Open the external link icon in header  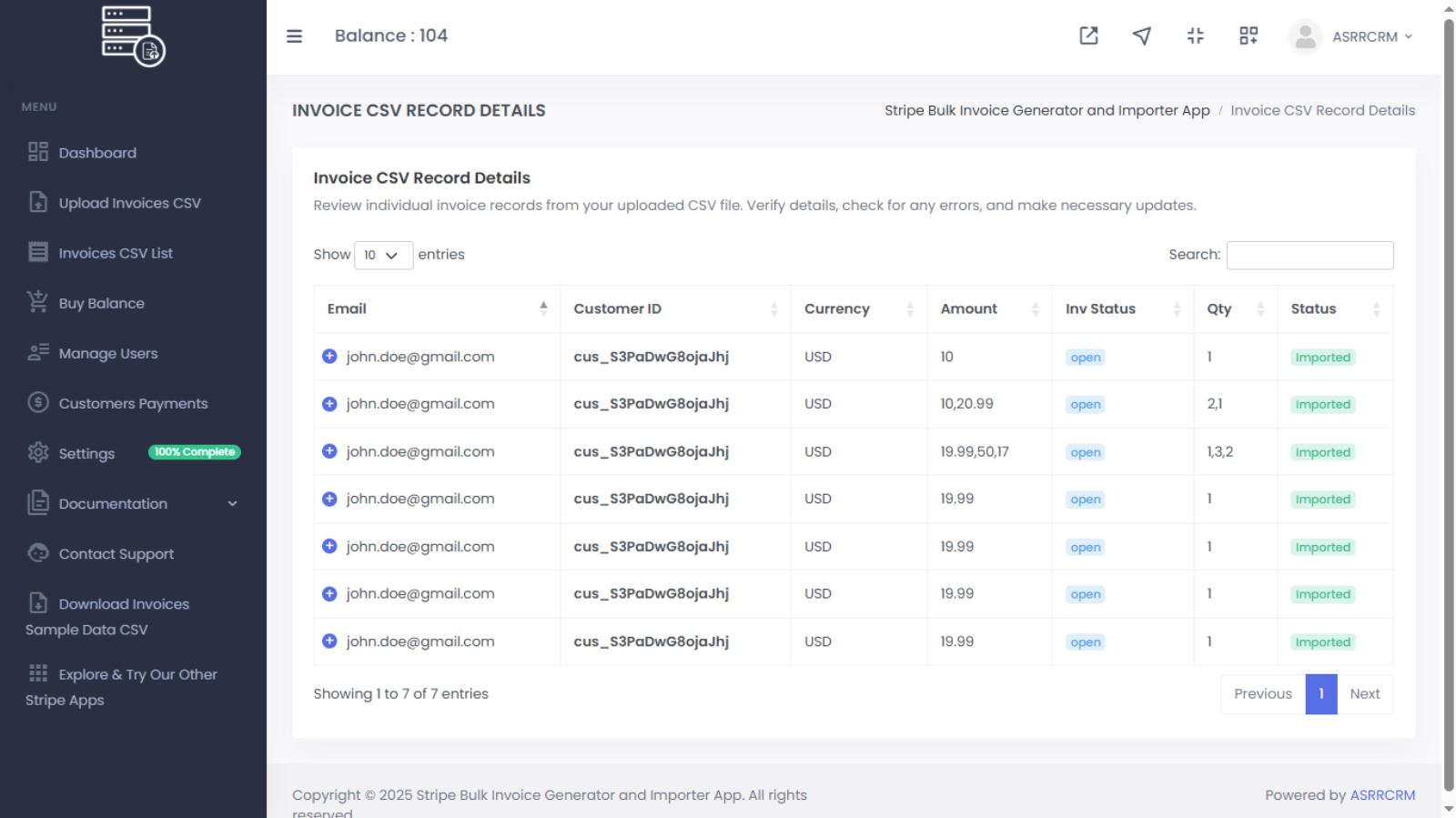coord(1088,36)
